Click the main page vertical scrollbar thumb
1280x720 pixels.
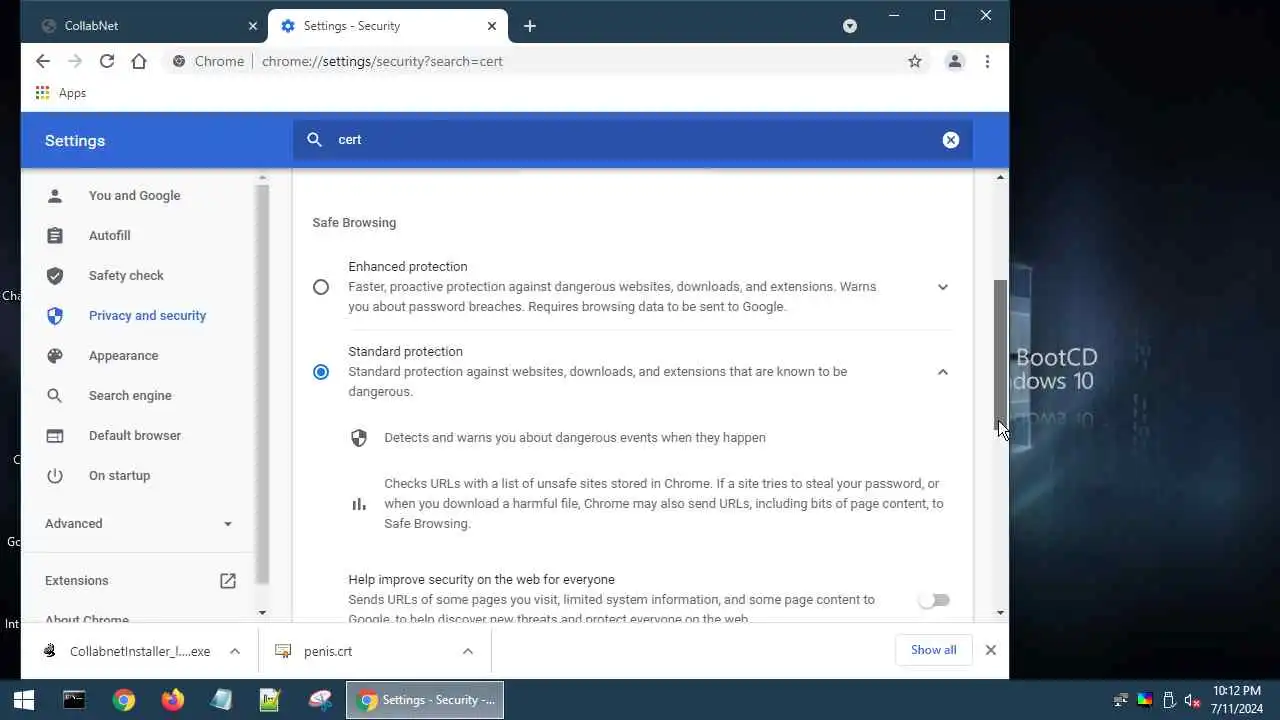click(1001, 355)
